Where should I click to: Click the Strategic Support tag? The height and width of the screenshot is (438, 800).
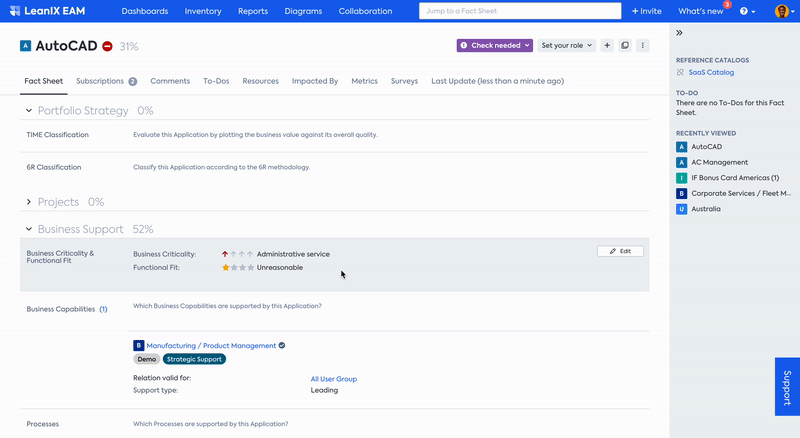[x=194, y=359]
